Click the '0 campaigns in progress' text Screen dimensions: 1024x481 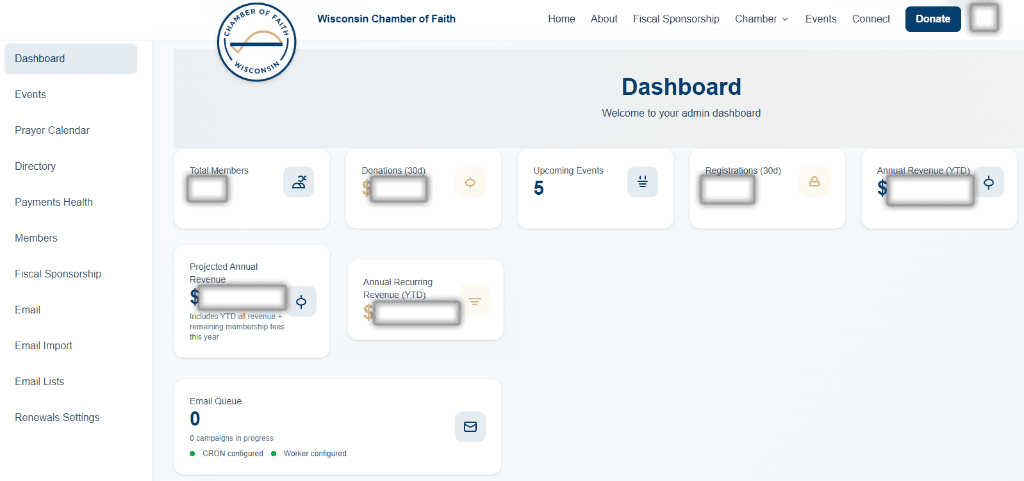[x=231, y=438]
